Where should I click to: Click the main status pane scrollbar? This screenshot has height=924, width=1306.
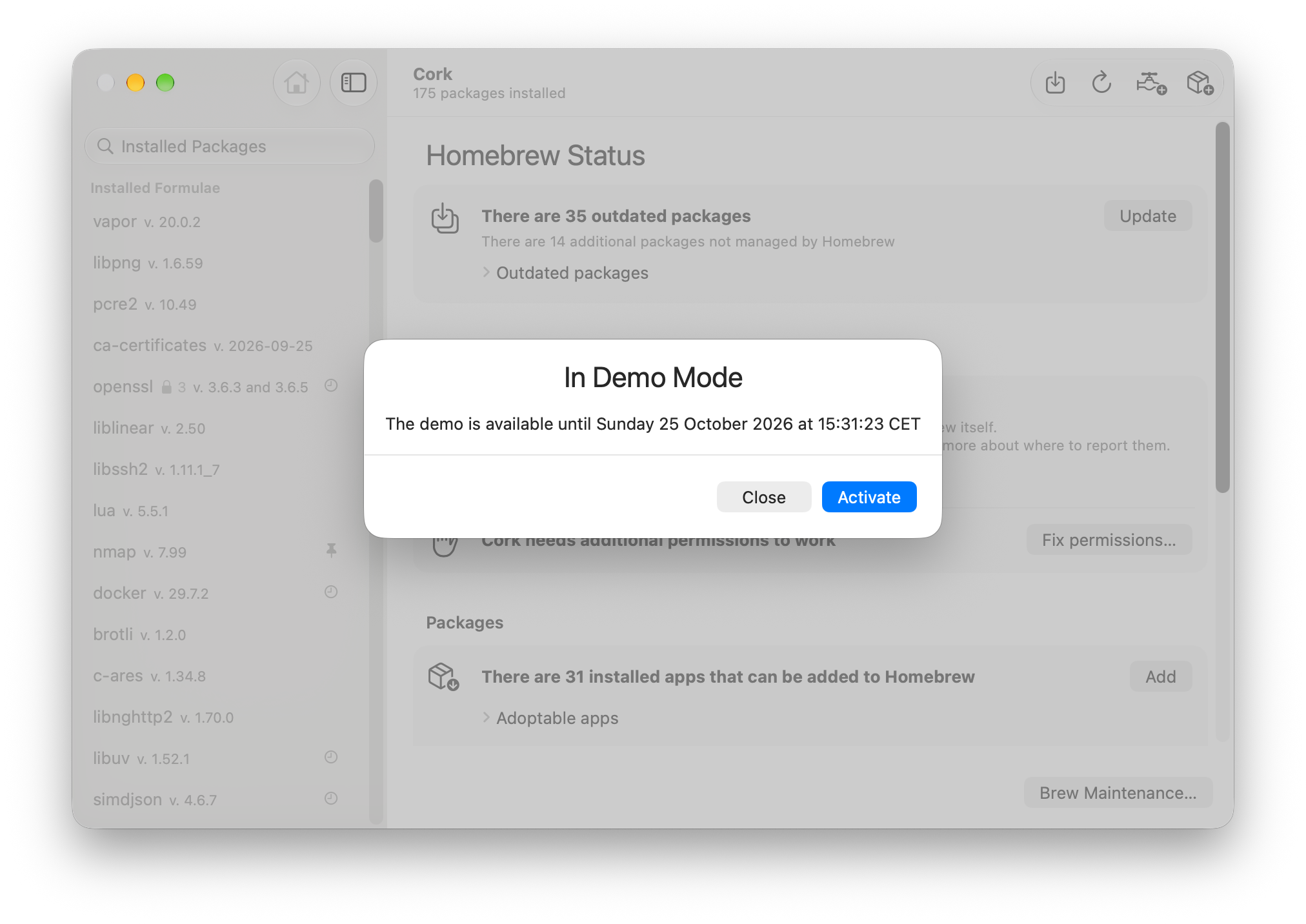pyautogui.click(x=1222, y=308)
